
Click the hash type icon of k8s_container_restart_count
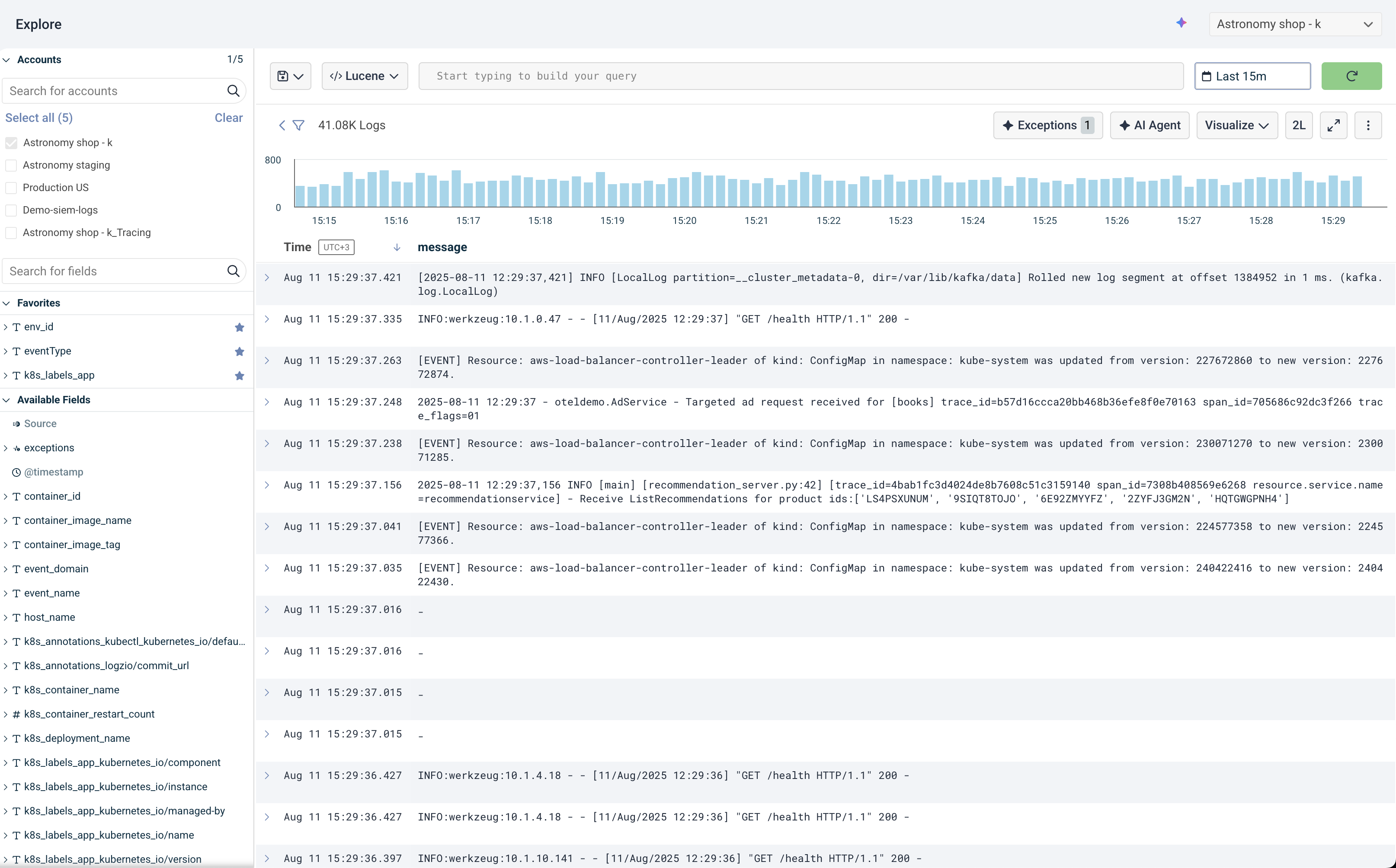tap(17, 714)
